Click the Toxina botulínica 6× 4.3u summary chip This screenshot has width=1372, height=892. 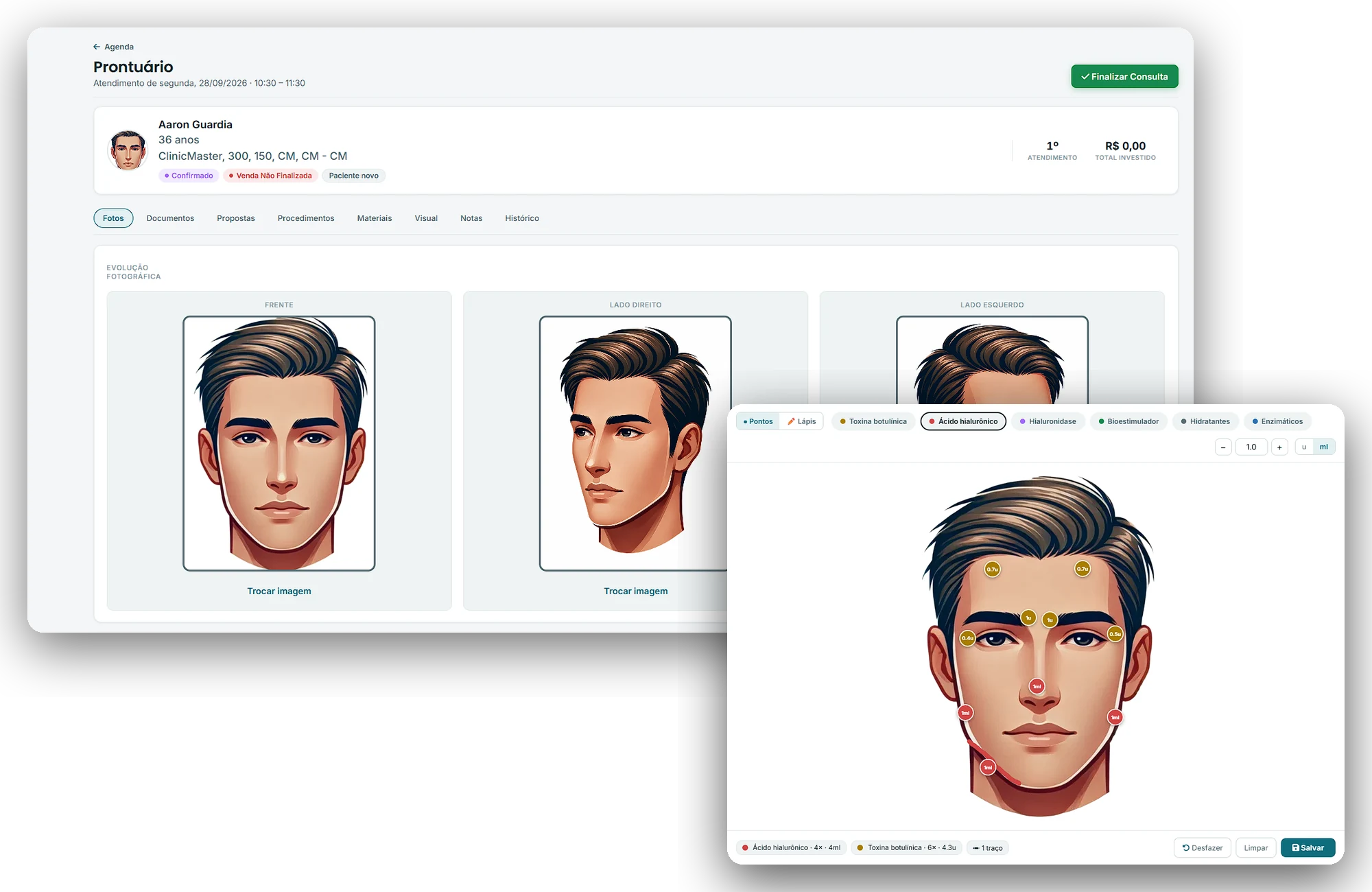point(907,848)
